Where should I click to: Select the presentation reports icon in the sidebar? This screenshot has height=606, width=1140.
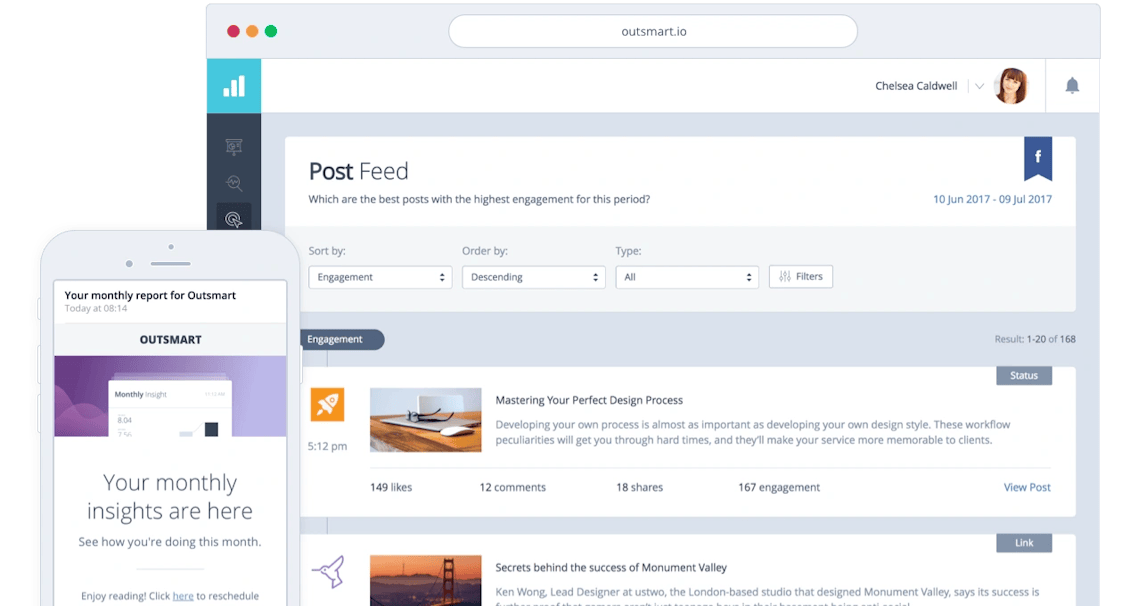(x=233, y=147)
